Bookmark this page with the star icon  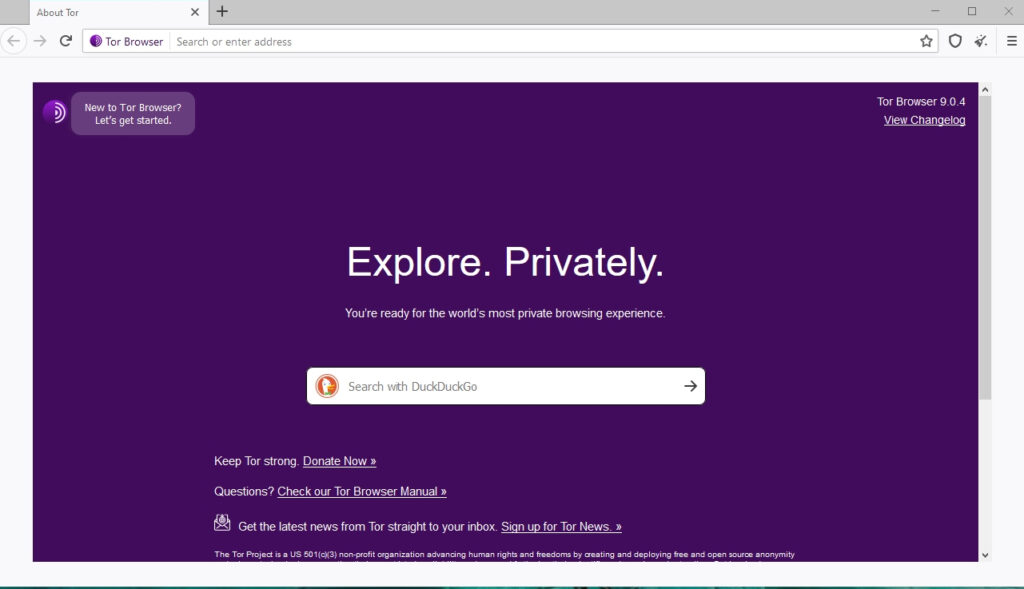click(x=926, y=41)
